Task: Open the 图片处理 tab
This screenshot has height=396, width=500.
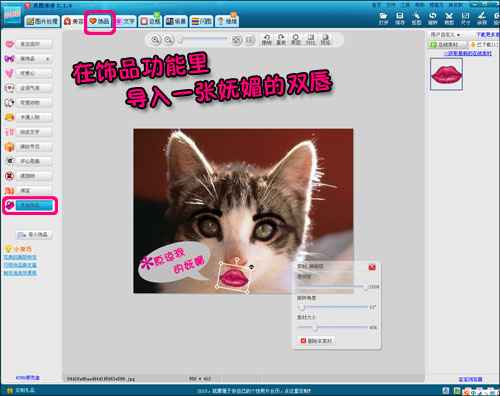Action: pyautogui.click(x=42, y=21)
